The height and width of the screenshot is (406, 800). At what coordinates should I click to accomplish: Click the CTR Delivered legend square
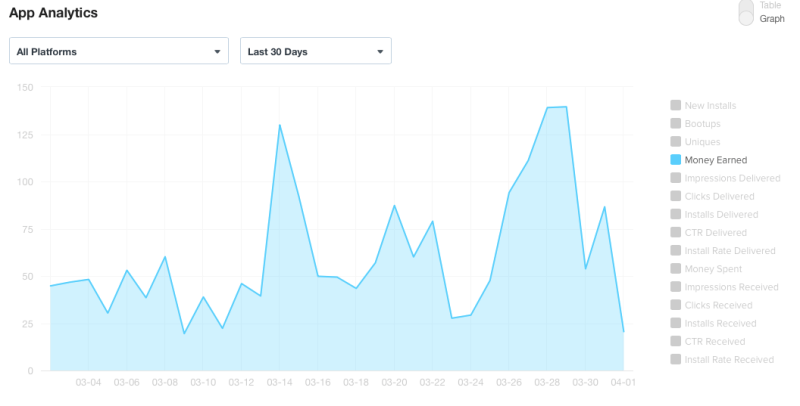pos(676,232)
